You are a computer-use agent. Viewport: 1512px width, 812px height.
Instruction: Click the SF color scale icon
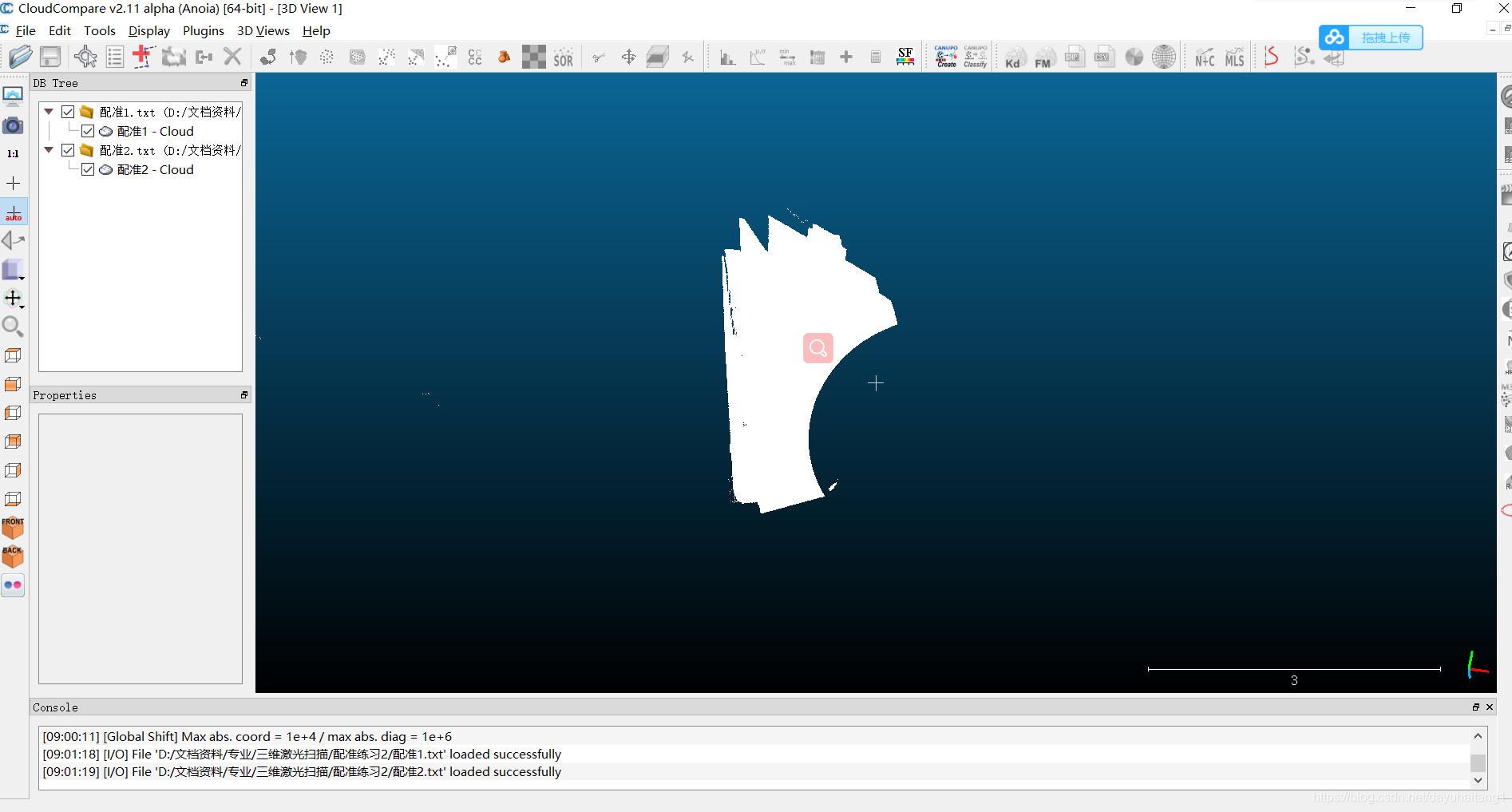tap(905, 57)
